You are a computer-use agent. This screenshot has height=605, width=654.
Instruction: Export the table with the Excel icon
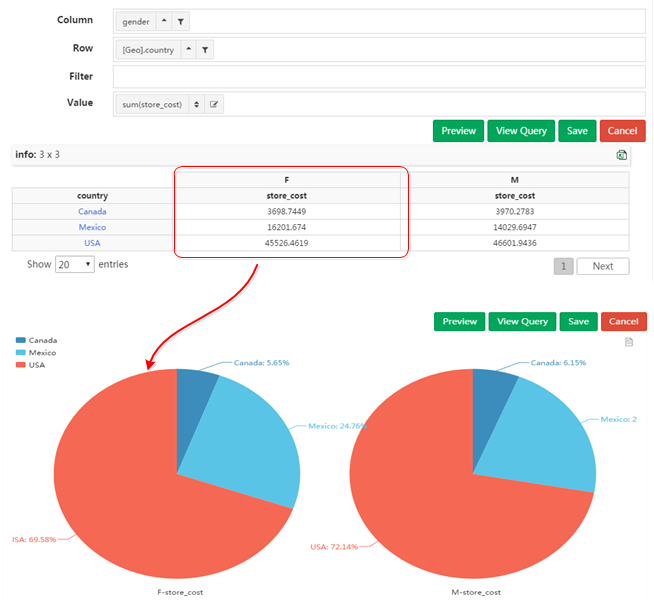click(622, 155)
